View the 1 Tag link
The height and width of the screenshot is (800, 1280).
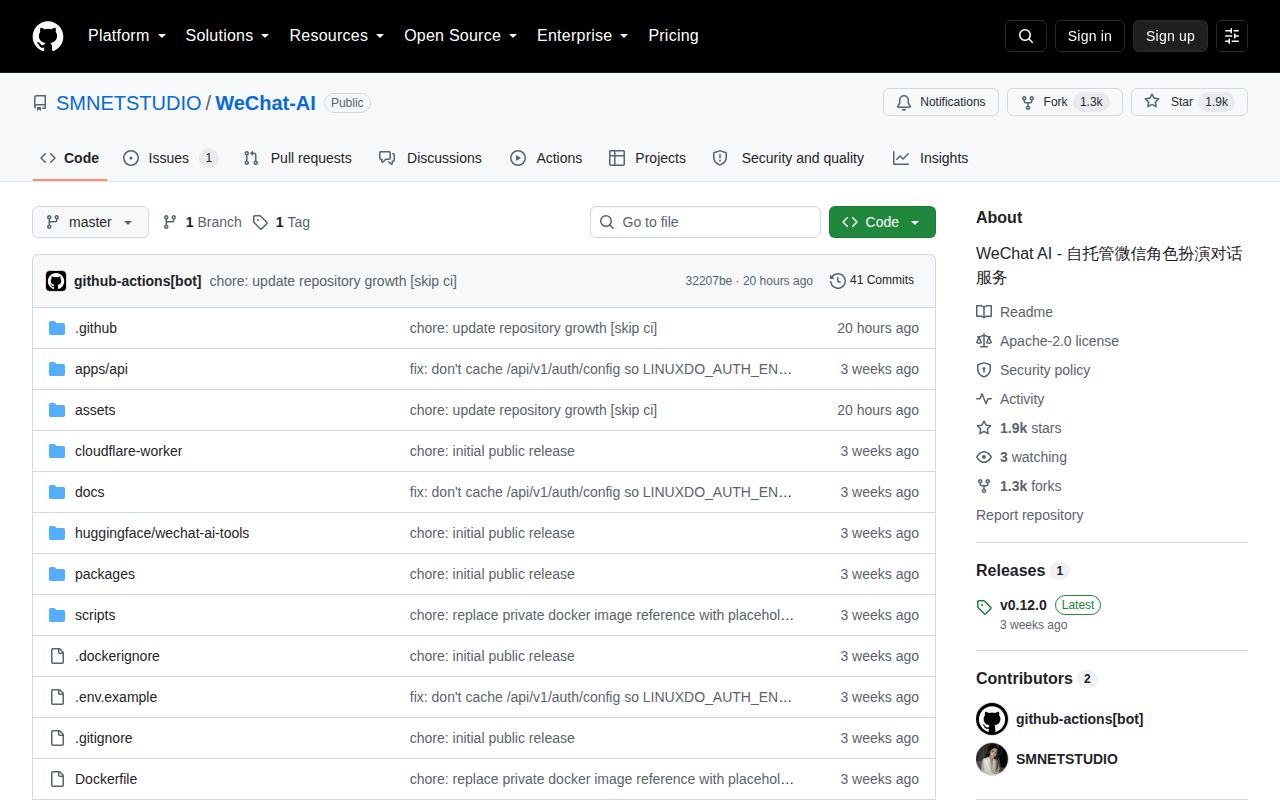[281, 222]
